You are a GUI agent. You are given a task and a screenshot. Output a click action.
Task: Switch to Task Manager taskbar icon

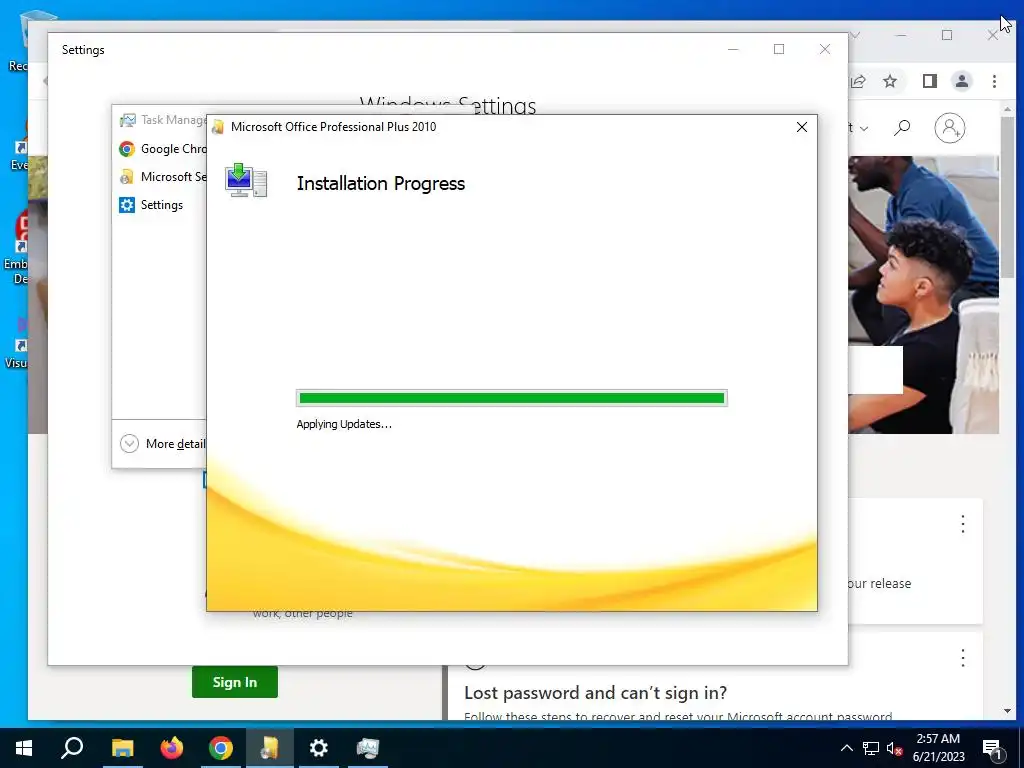[x=368, y=748]
